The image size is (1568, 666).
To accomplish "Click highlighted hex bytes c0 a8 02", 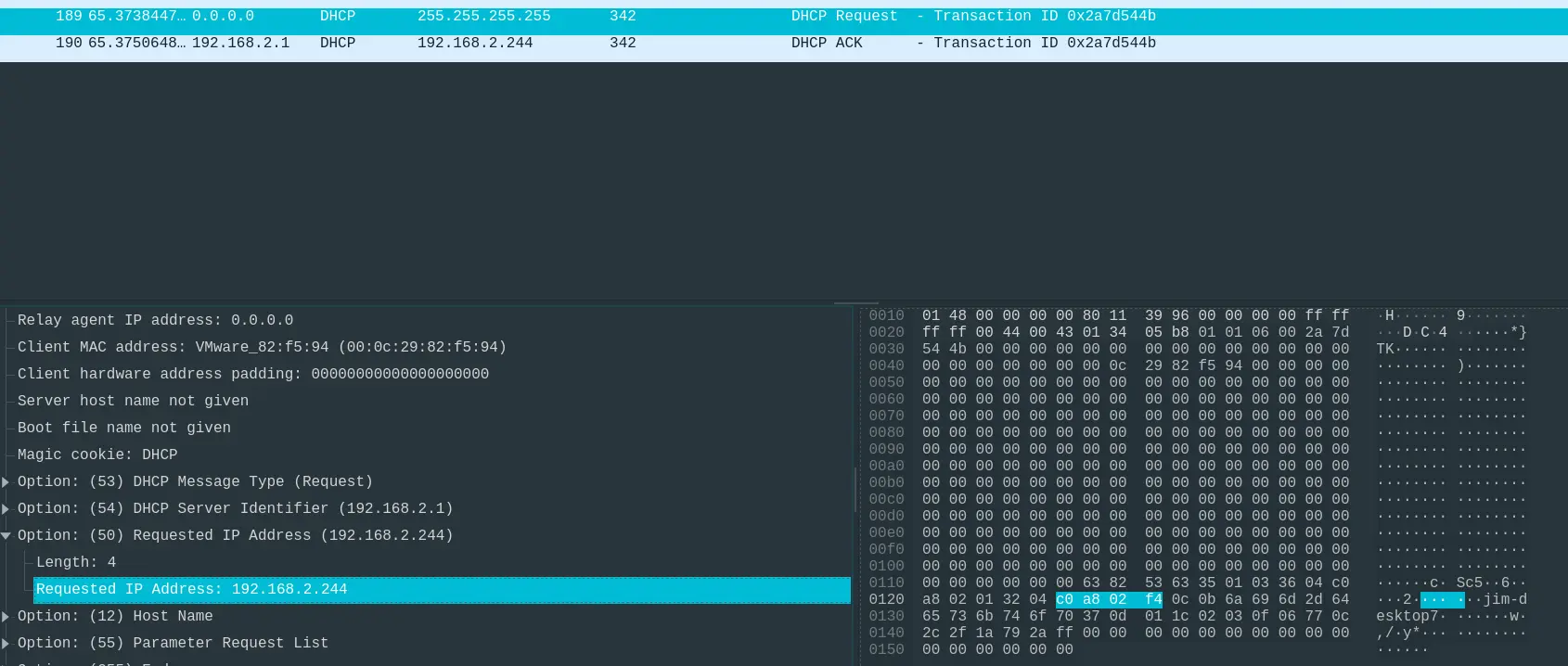I will coord(1091,599).
